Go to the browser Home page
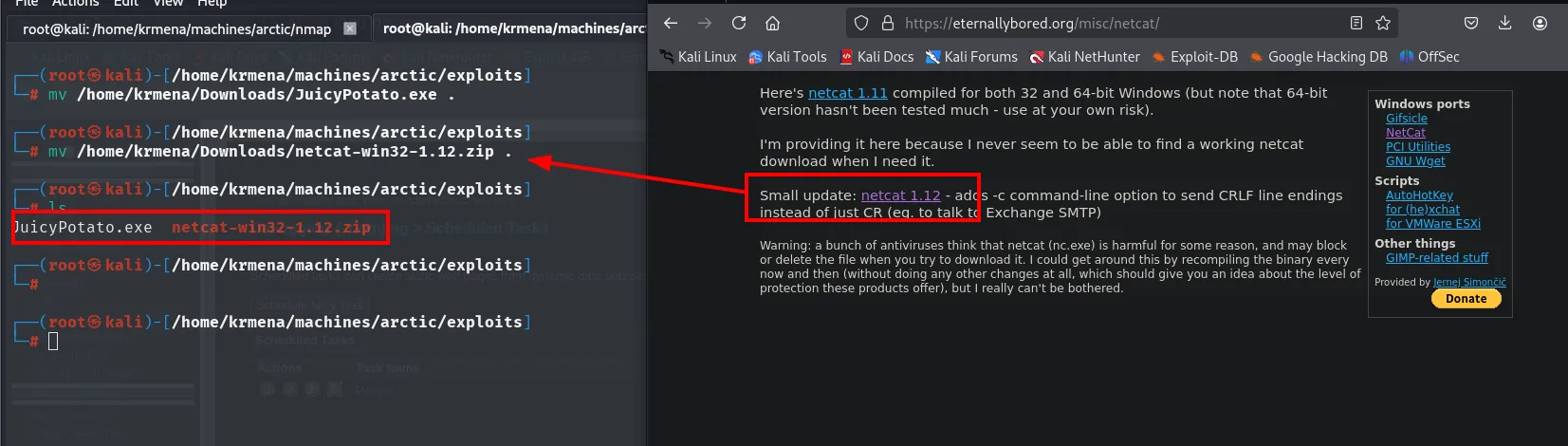Screen dimensions: 1568x446 point(773,23)
